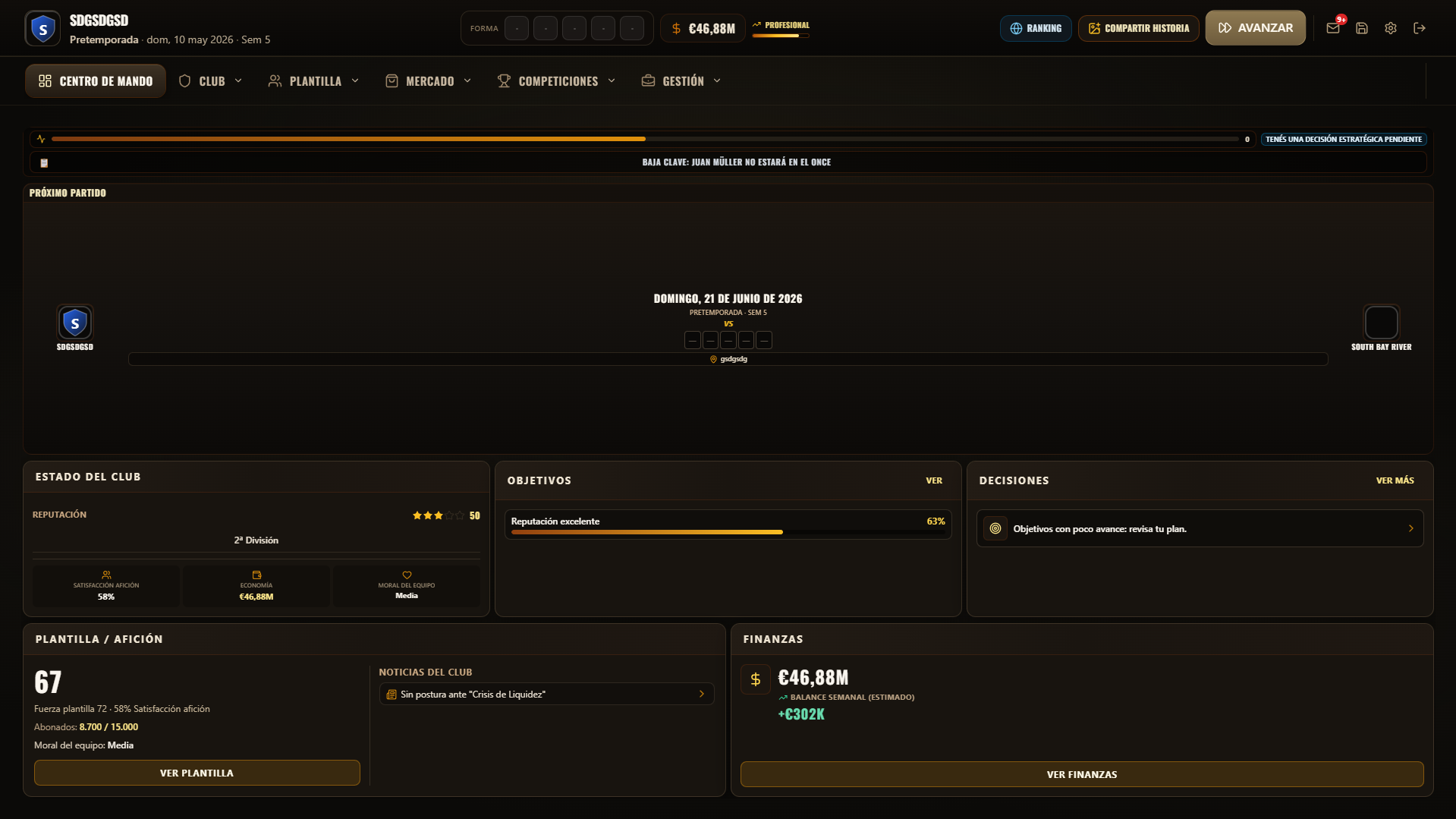
Task: Expand the Plantilla dropdown menu
Action: click(314, 81)
